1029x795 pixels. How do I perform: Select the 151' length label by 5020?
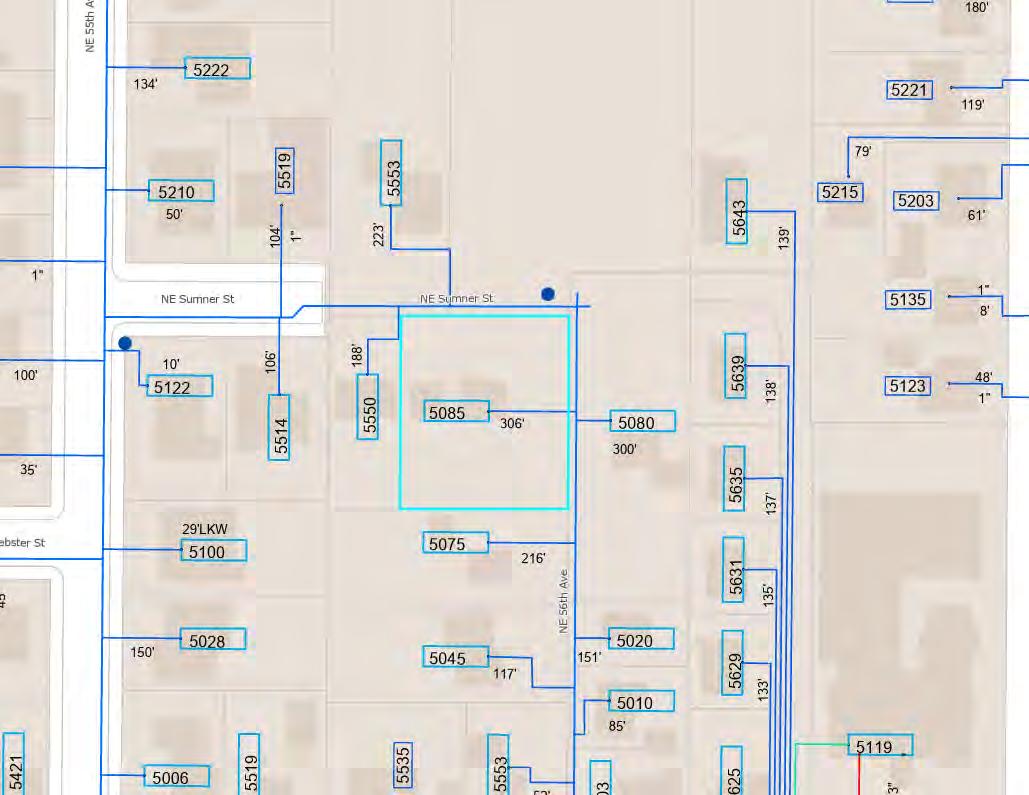589,656
